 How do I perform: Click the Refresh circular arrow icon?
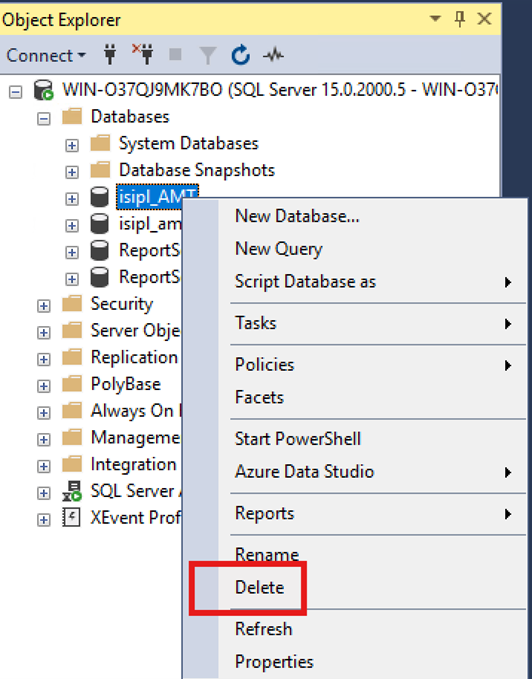coord(240,55)
